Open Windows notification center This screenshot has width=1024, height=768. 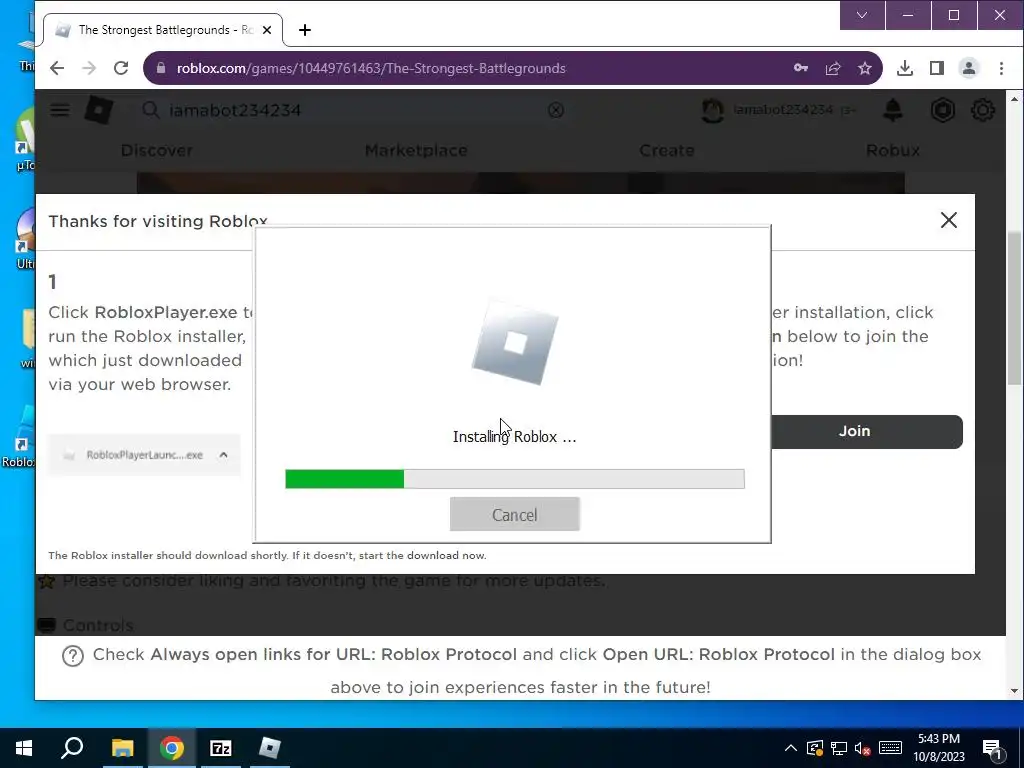992,748
